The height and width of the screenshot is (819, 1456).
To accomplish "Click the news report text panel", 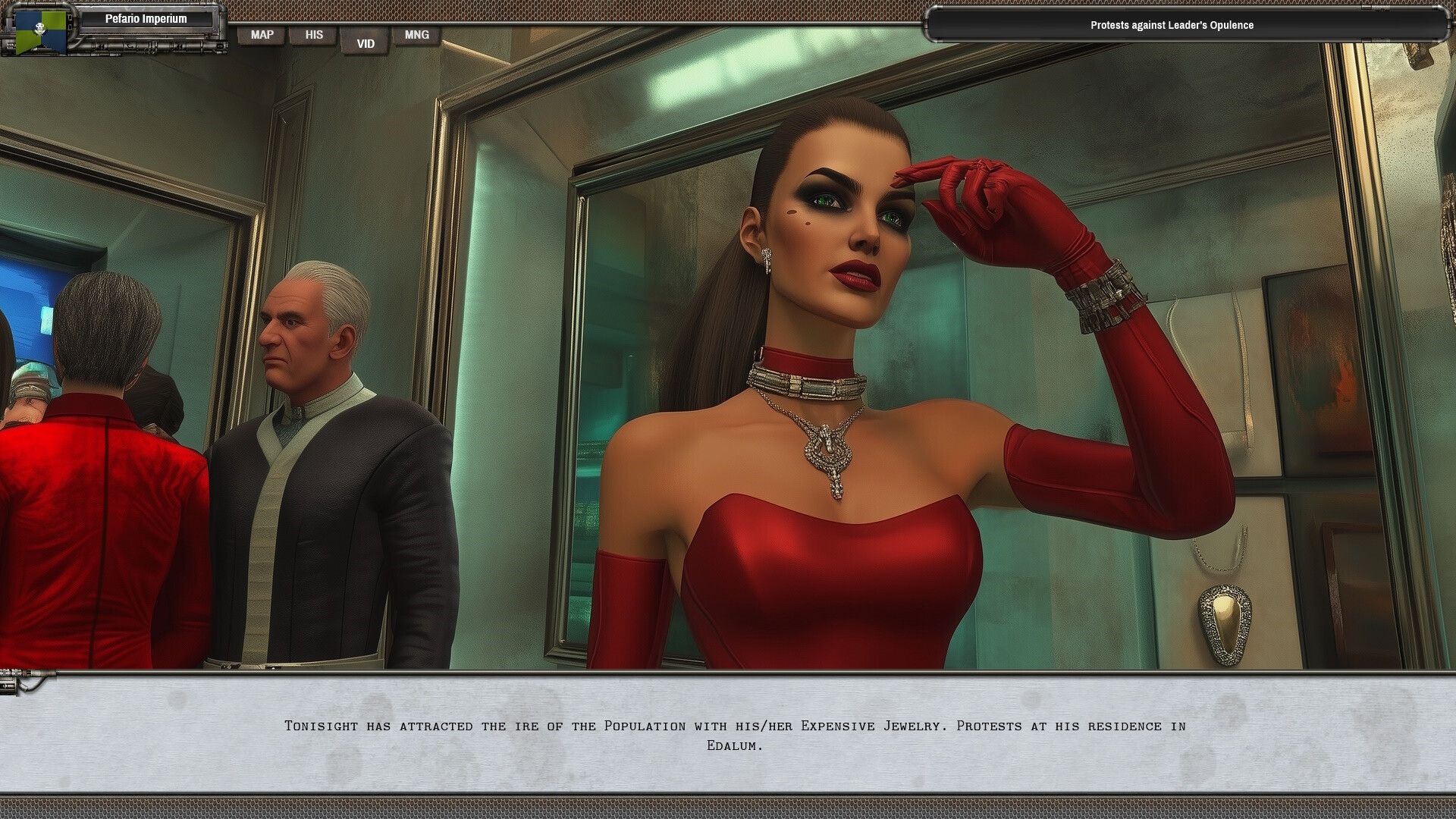I will coord(728,736).
